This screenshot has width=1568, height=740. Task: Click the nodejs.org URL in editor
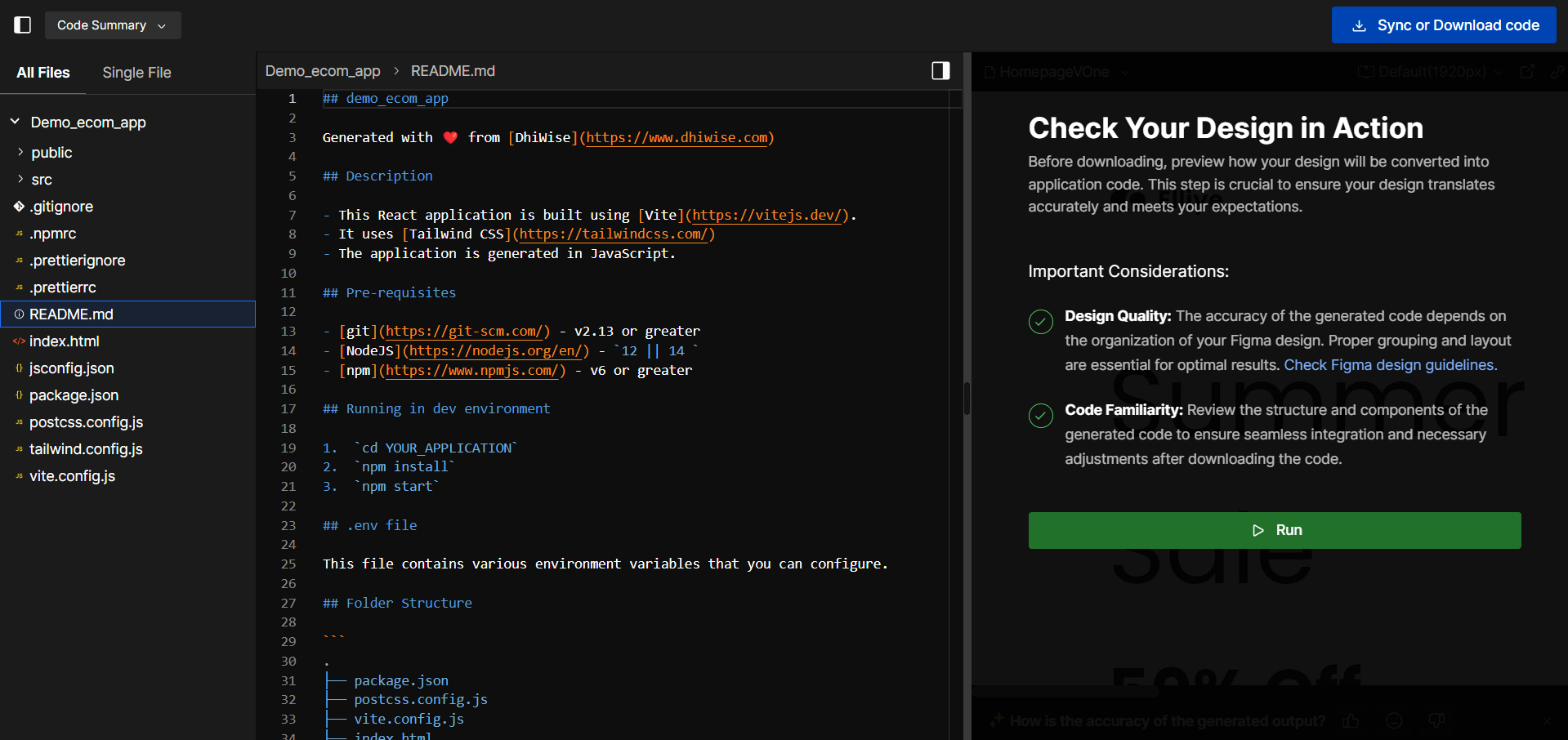coord(495,350)
